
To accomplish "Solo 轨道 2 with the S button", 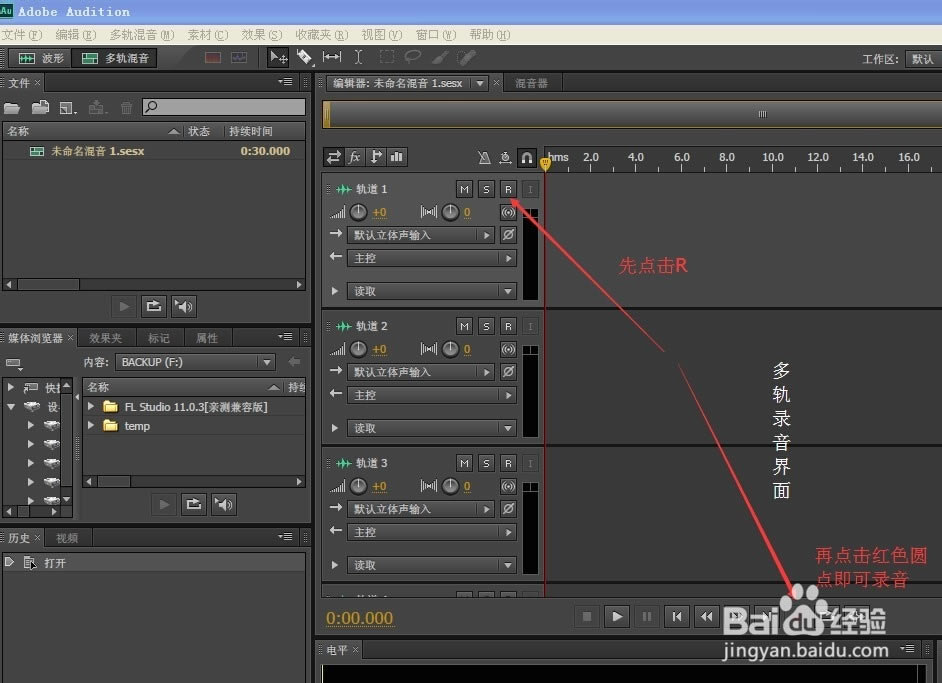I will [486, 325].
